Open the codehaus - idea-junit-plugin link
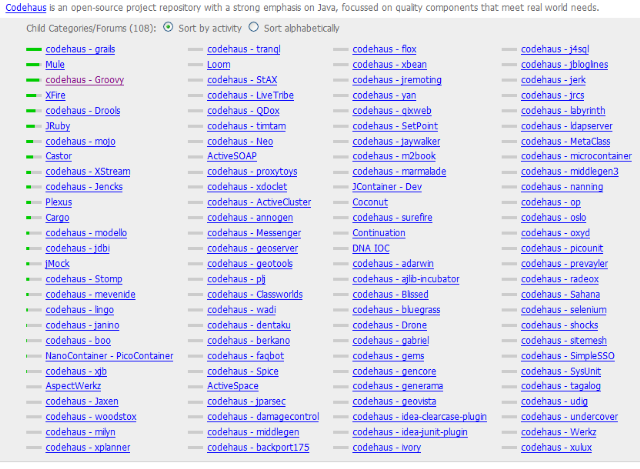Image resolution: width=640 pixels, height=469 pixels. tap(410, 432)
